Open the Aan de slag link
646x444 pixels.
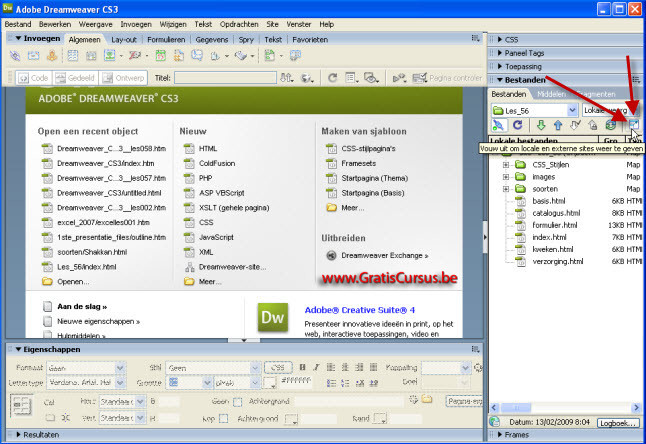click(x=82, y=307)
